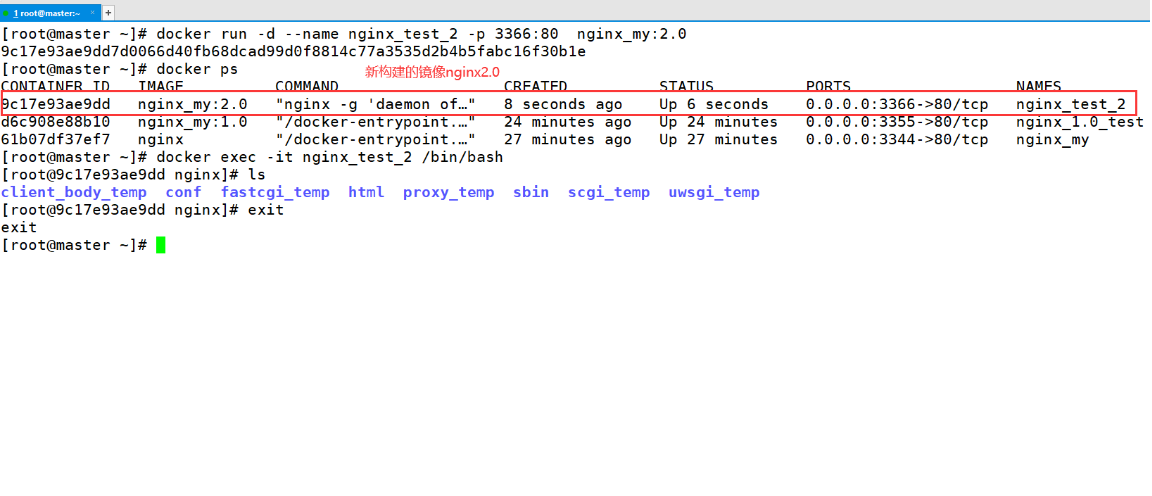This screenshot has height=496, width=1152.
Task: Click the proxy_temp directory name
Action: click(x=448, y=193)
